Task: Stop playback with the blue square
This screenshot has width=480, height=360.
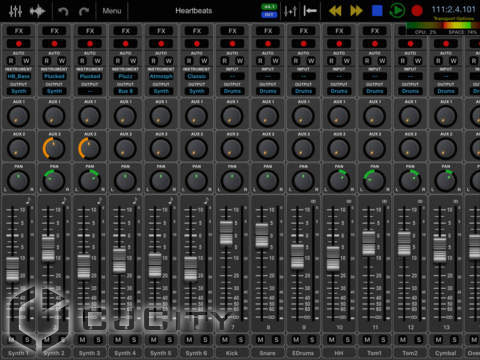Action: (377, 11)
